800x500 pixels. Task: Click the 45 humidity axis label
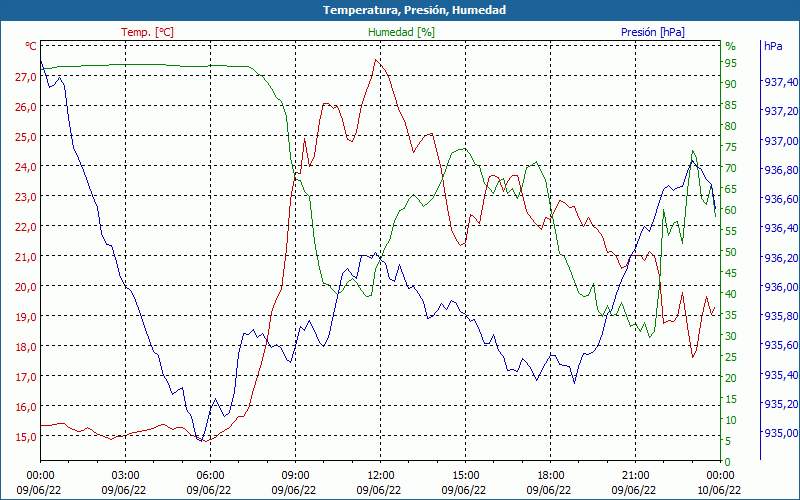(x=731, y=273)
